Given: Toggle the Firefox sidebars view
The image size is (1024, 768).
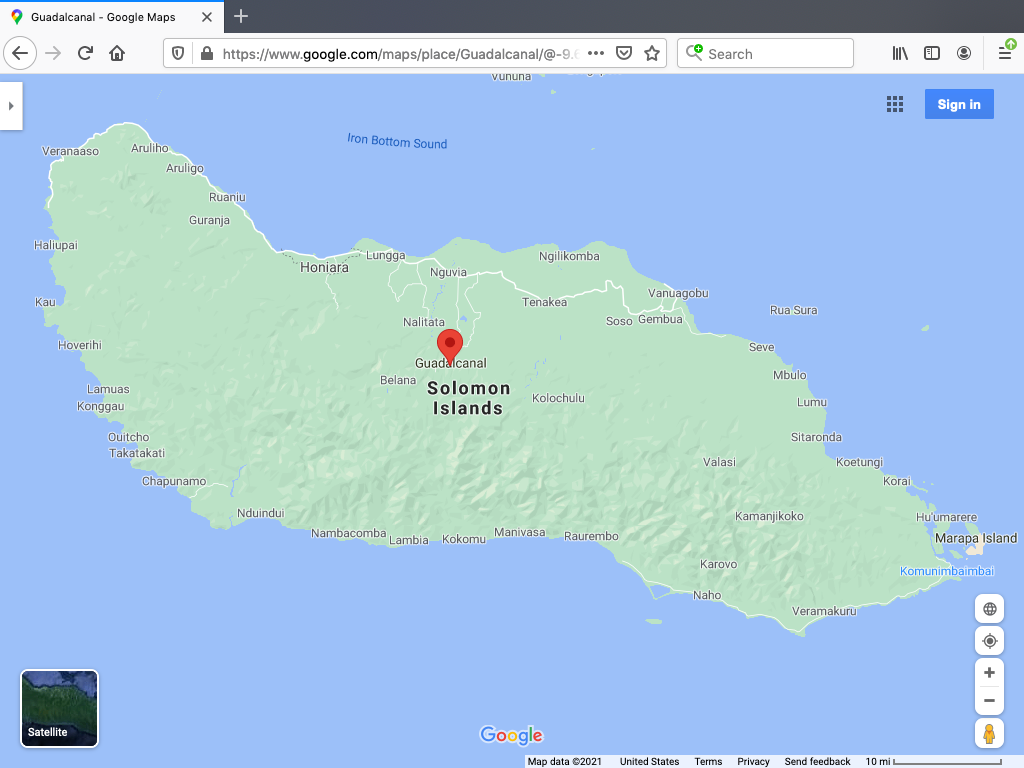Looking at the screenshot, I should click(932, 53).
